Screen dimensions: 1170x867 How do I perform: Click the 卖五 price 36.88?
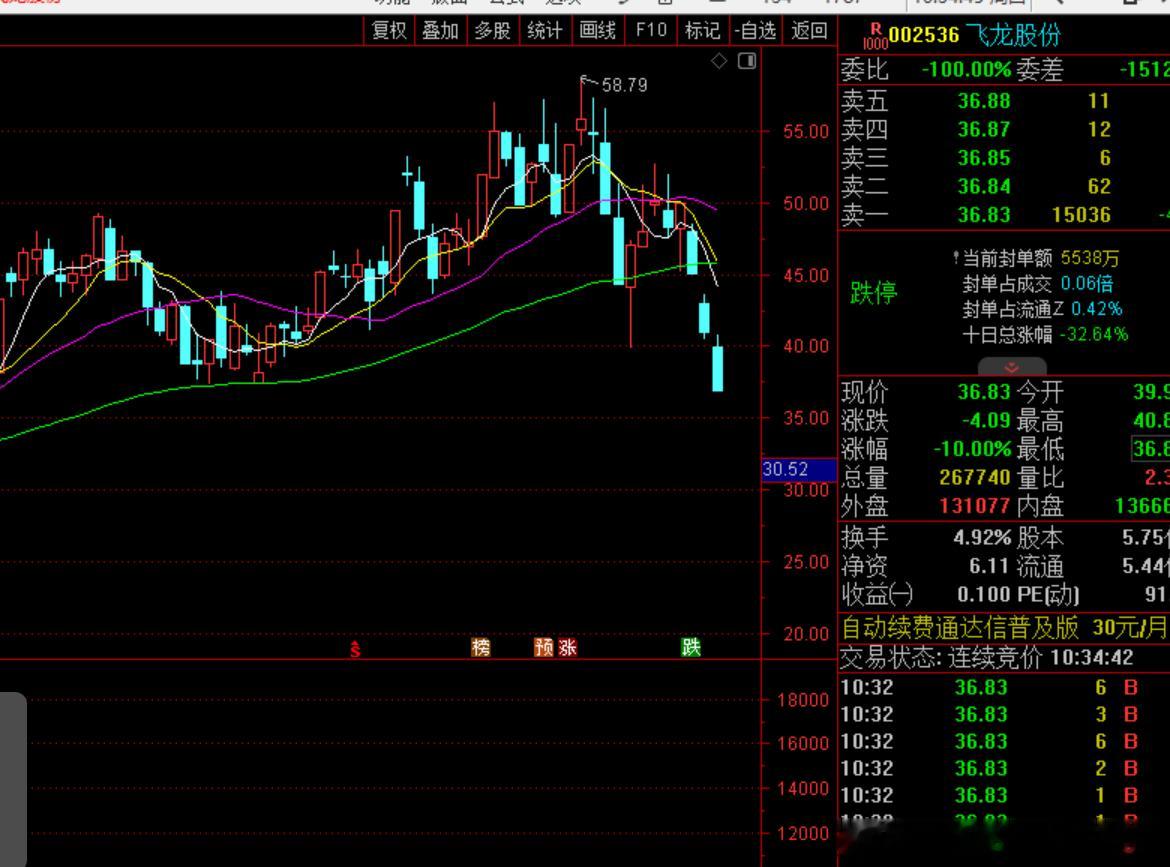[983, 101]
